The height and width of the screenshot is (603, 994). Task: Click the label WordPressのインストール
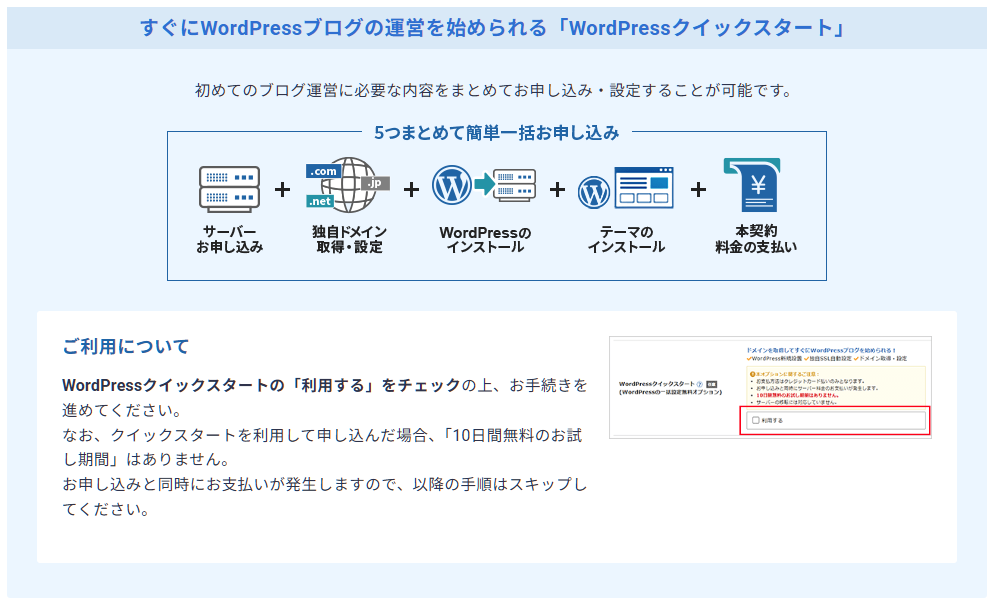(x=485, y=239)
